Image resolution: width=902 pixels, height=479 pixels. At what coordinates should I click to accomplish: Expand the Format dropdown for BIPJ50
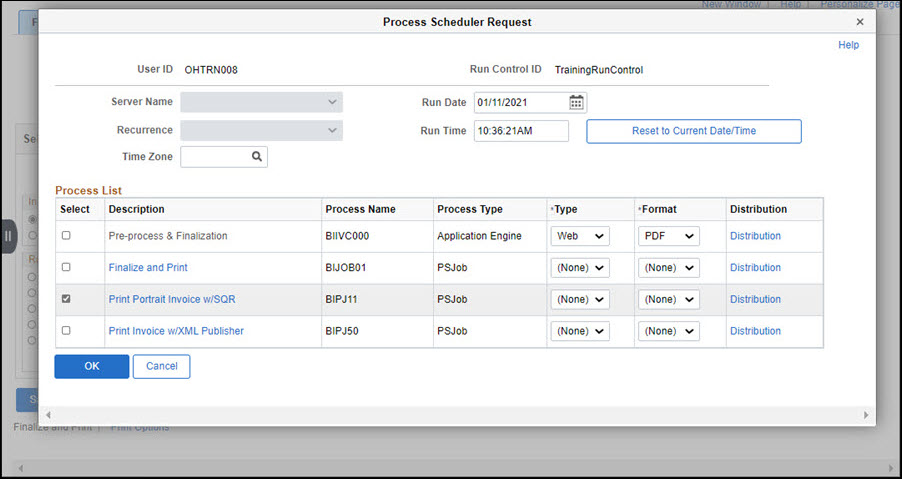668,331
